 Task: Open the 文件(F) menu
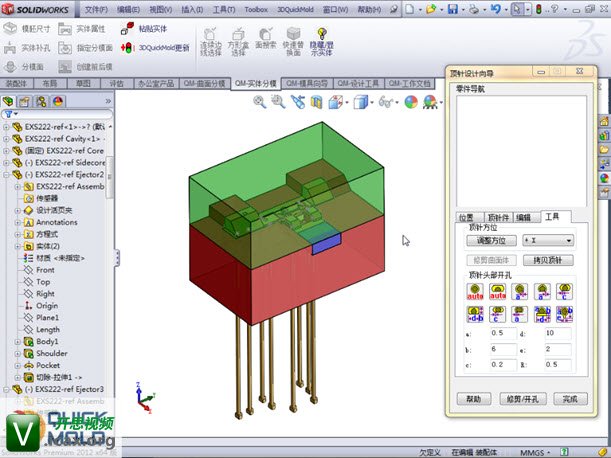coord(96,9)
